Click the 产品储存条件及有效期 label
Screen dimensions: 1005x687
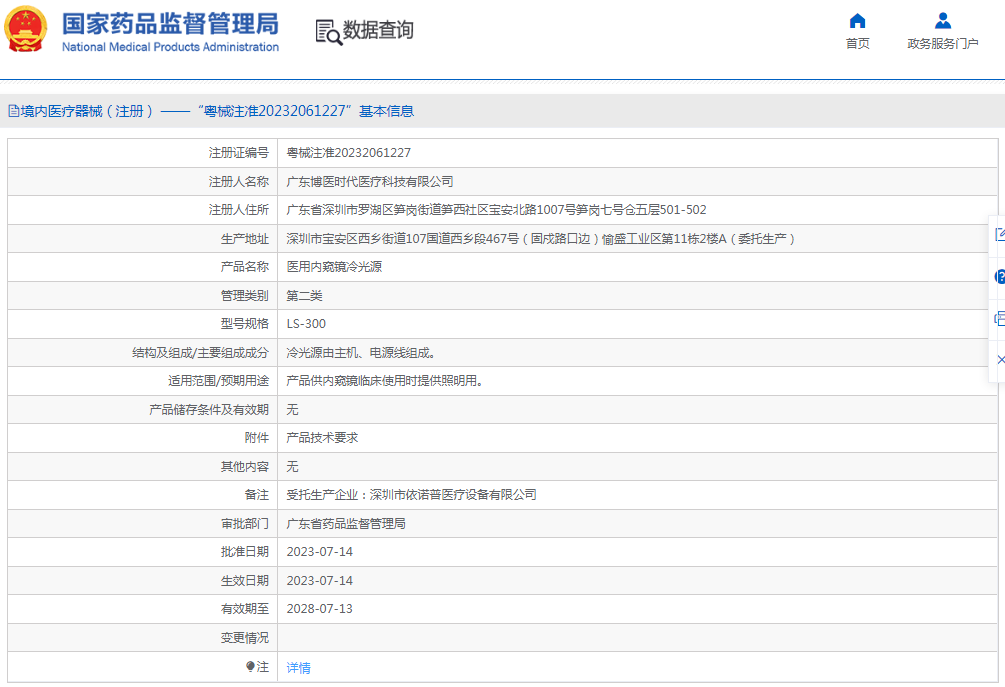point(209,410)
